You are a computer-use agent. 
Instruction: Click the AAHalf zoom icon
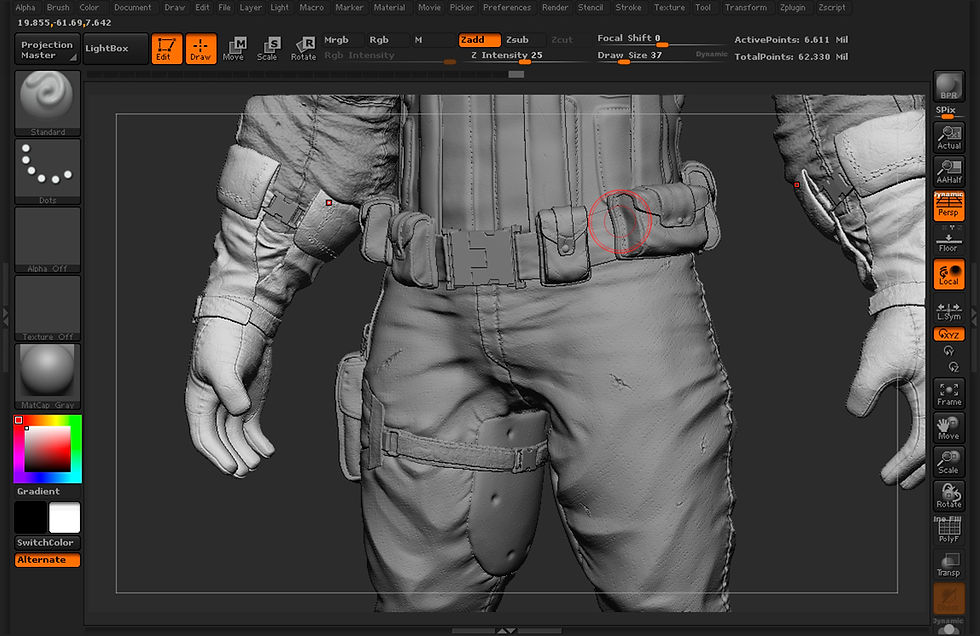click(948, 172)
